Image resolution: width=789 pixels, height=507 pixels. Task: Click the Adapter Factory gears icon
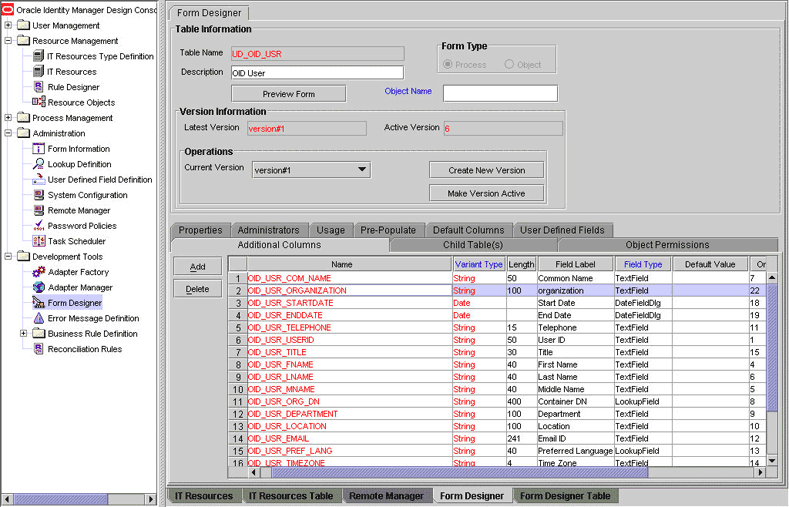[x=39, y=272]
